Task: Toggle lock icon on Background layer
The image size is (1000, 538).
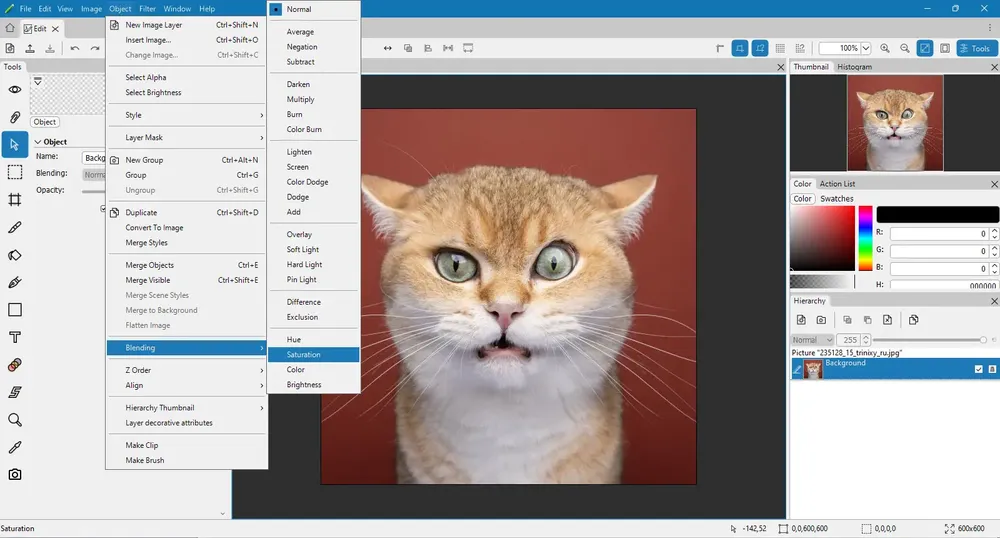Action: point(992,369)
